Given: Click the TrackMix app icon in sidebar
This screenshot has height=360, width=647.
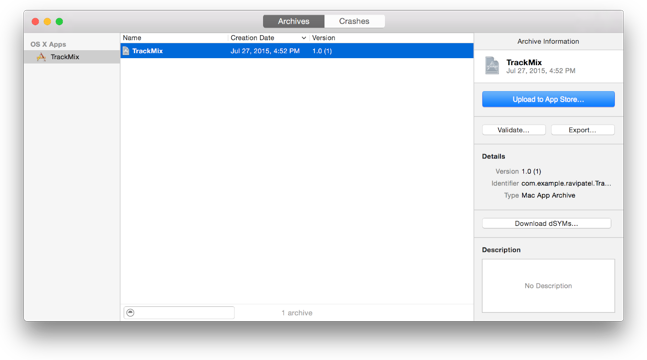Looking at the screenshot, I should pos(41,57).
